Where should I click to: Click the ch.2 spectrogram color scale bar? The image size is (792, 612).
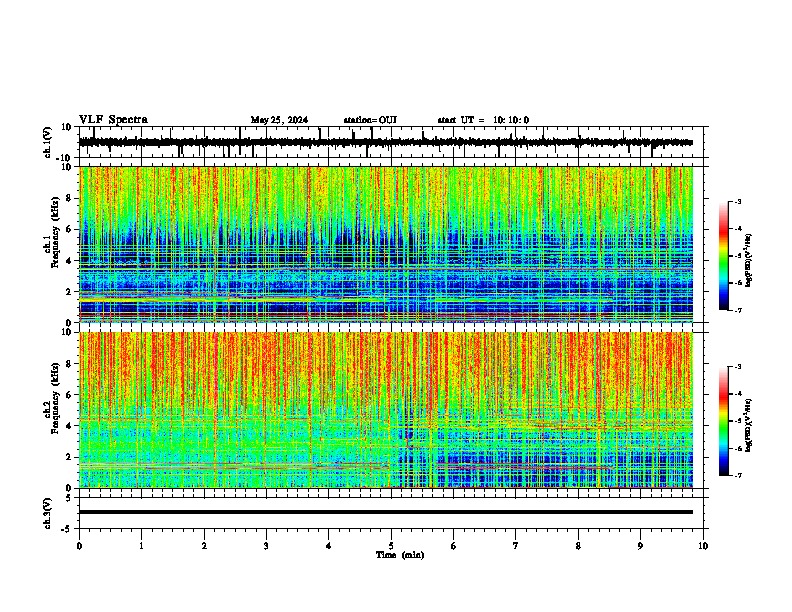[x=724, y=421]
